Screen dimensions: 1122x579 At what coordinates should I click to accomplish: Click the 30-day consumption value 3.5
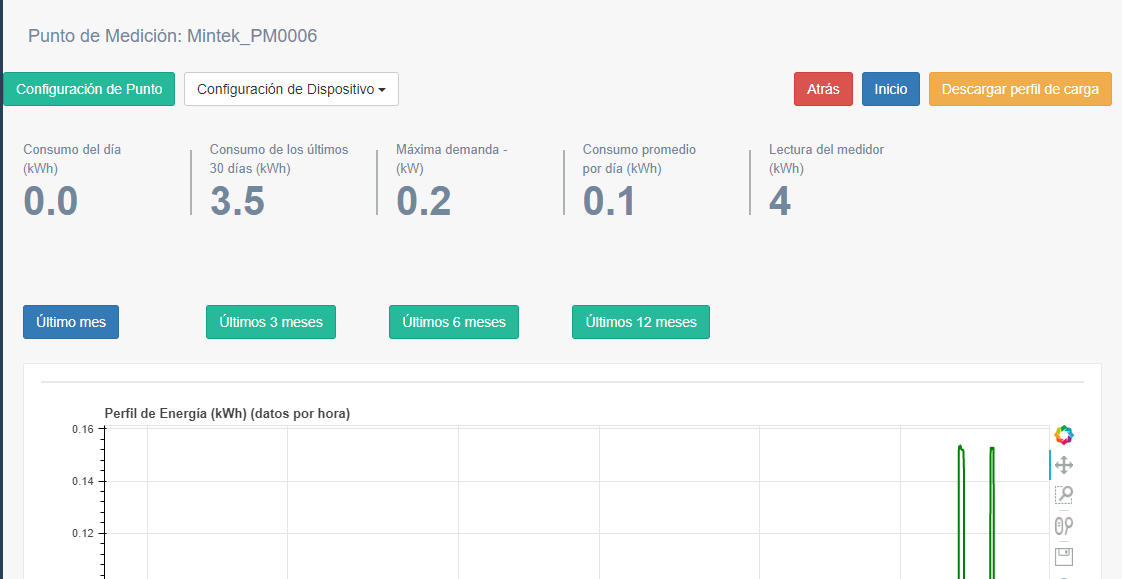click(237, 201)
